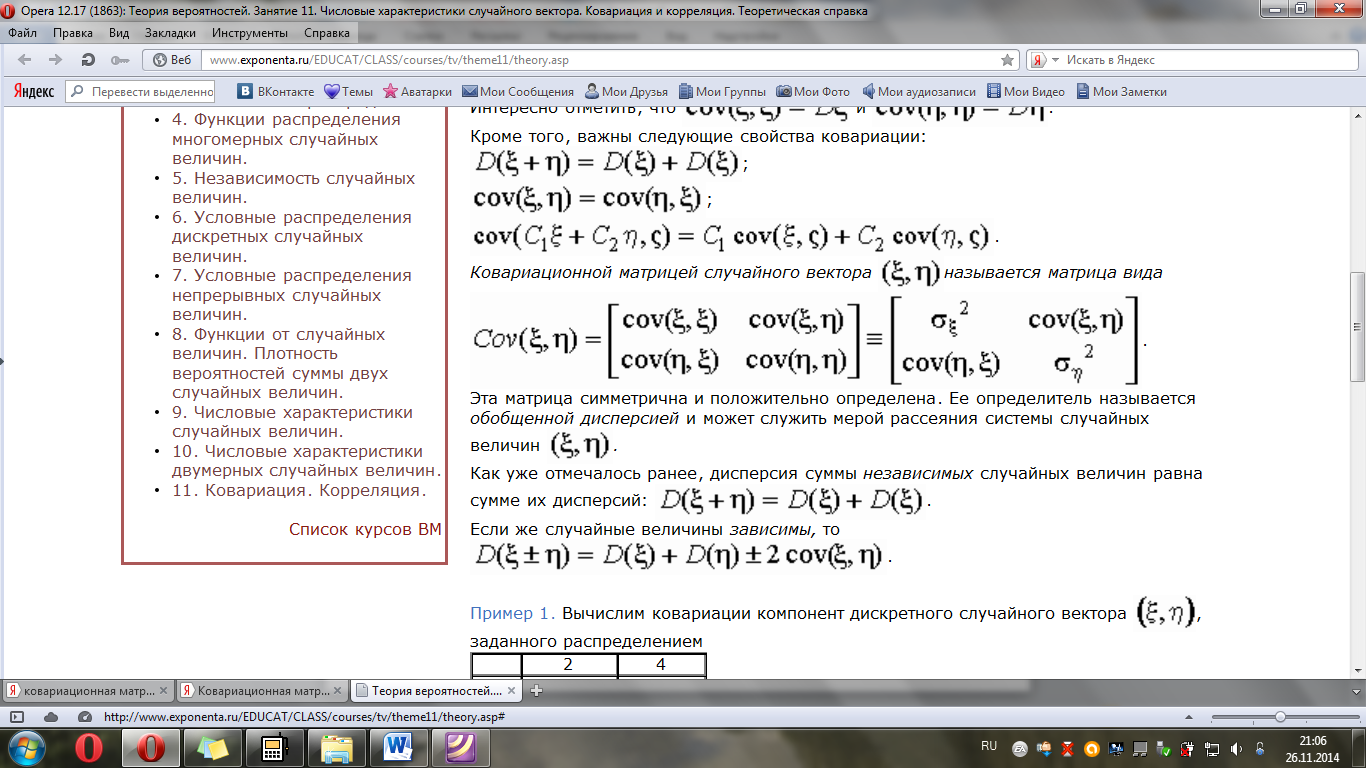Screen dimensions: 1366x768
Task: Open the ВКонтакте bookmark
Action: coord(276,92)
